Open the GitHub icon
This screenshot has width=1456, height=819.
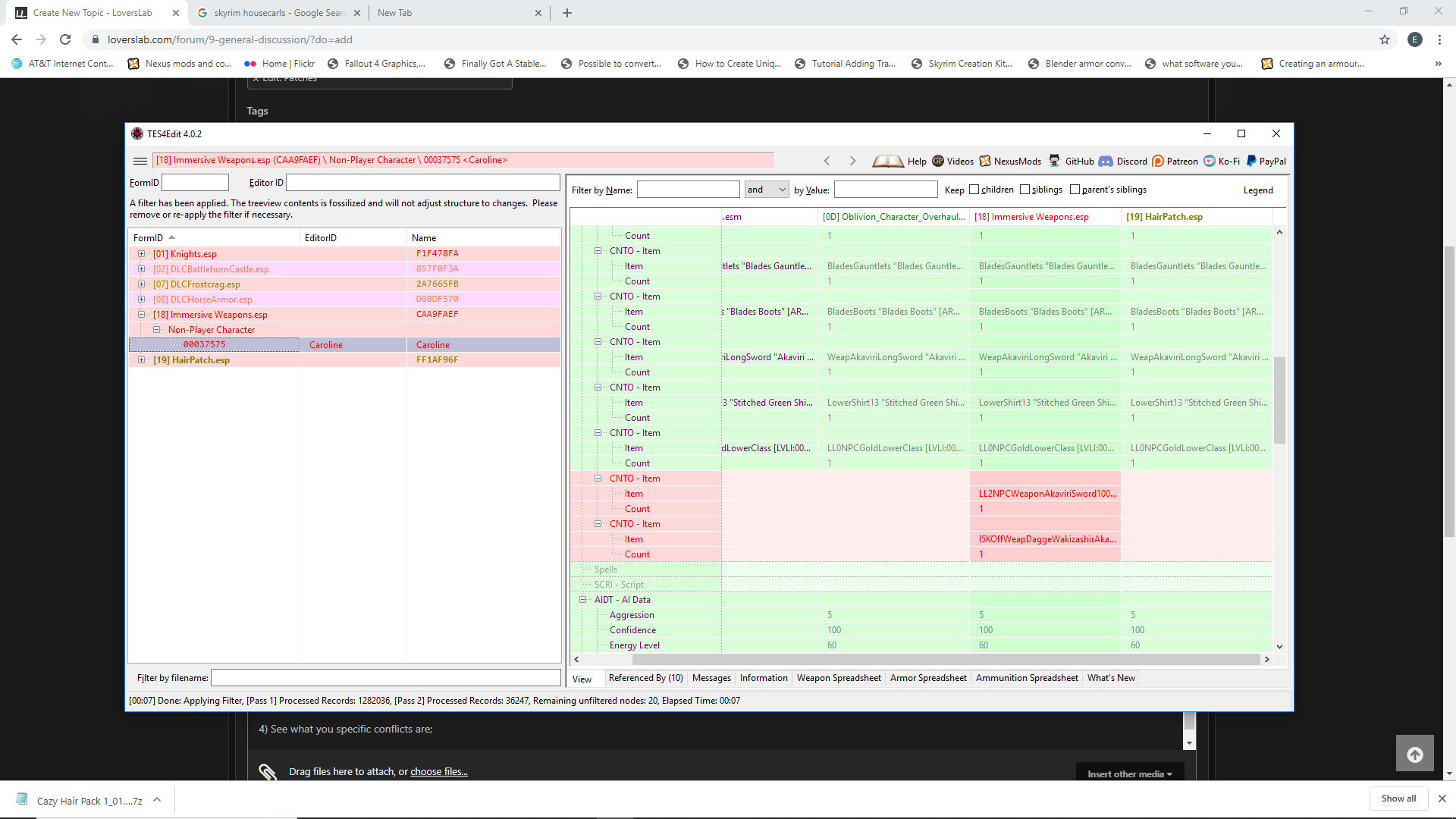coord(1055,161)
